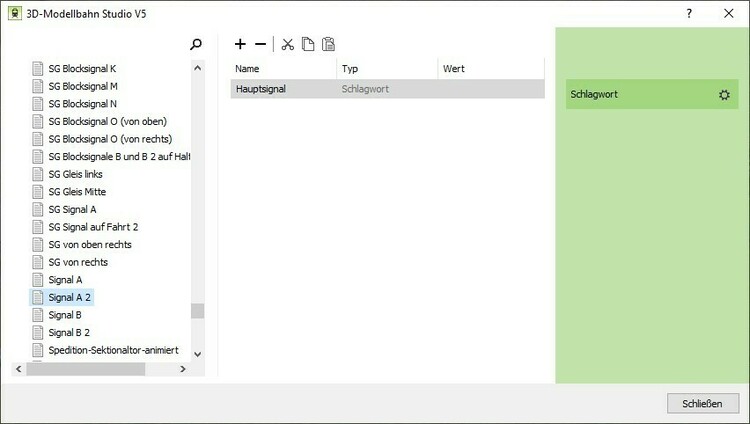Select Spedition-Sektionaltor-animiert entry
Image resolution: width=750 pixels, height=424 pixels.
tap(113, 350)
